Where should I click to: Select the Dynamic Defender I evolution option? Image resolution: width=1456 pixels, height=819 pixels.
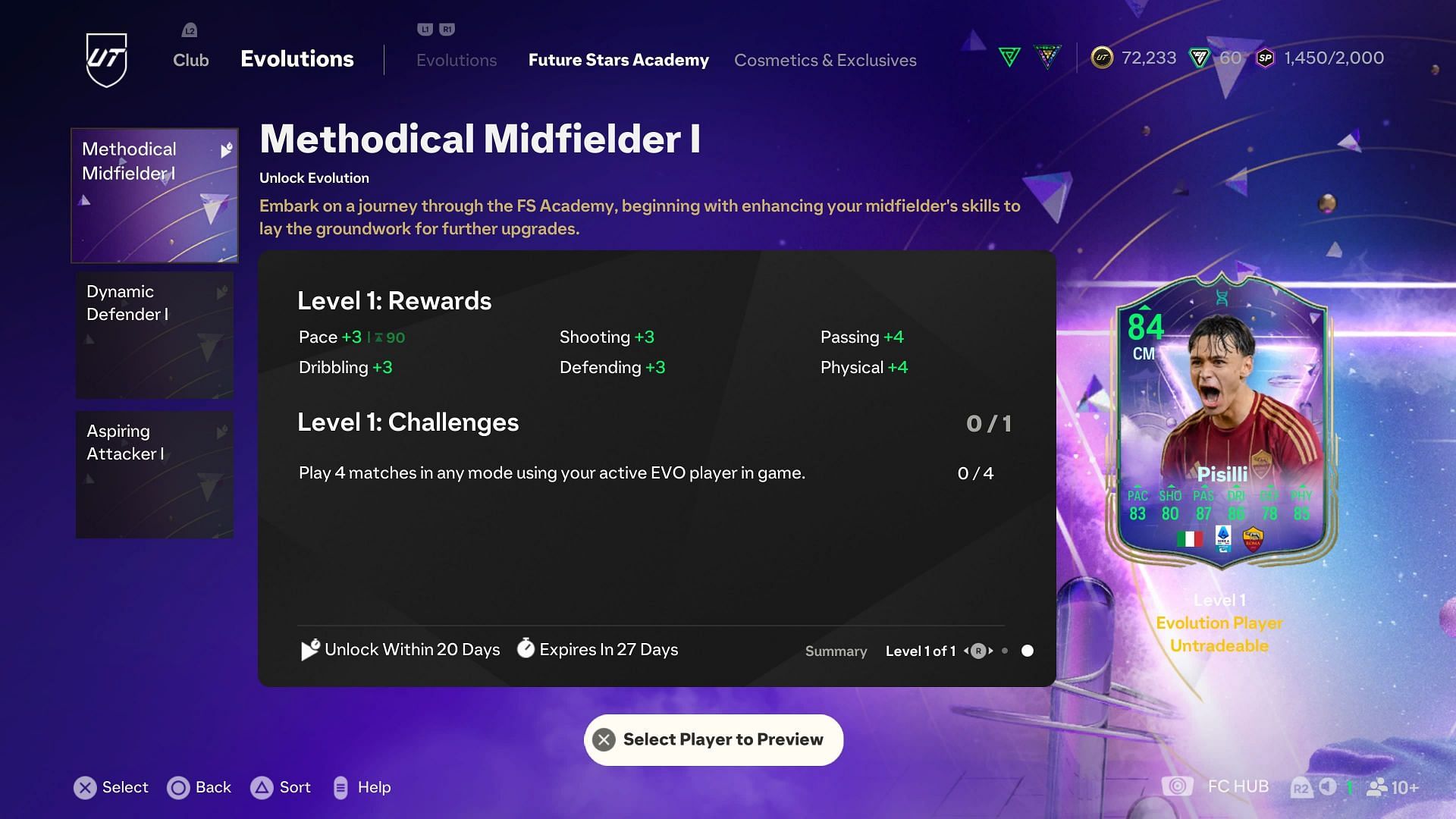[x=154, y=335]
